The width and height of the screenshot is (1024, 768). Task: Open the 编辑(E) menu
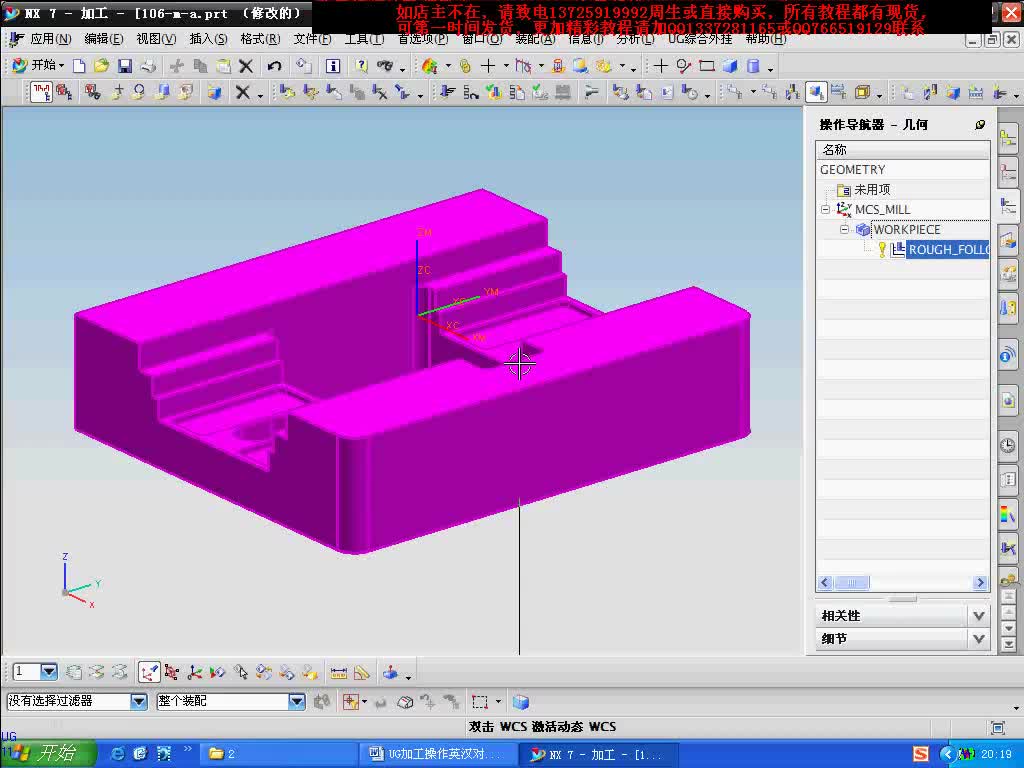pyautogui.click(x=104, y=39)
